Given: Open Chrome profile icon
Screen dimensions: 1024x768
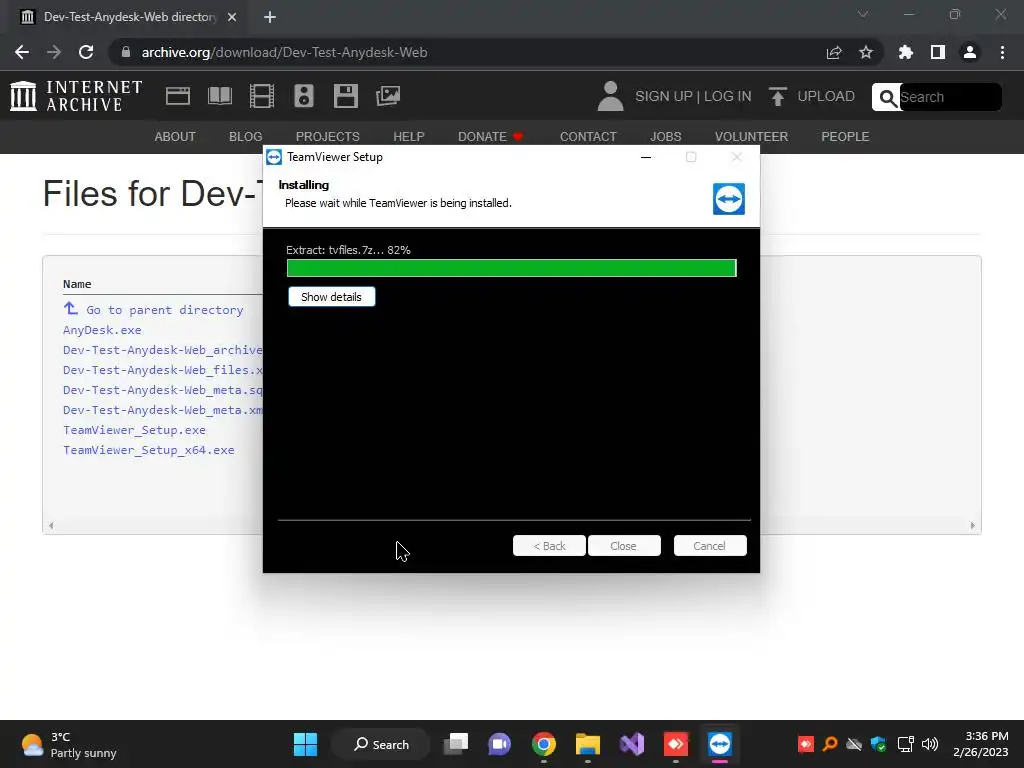Looking at the screenshot, I should pos(970,52).
